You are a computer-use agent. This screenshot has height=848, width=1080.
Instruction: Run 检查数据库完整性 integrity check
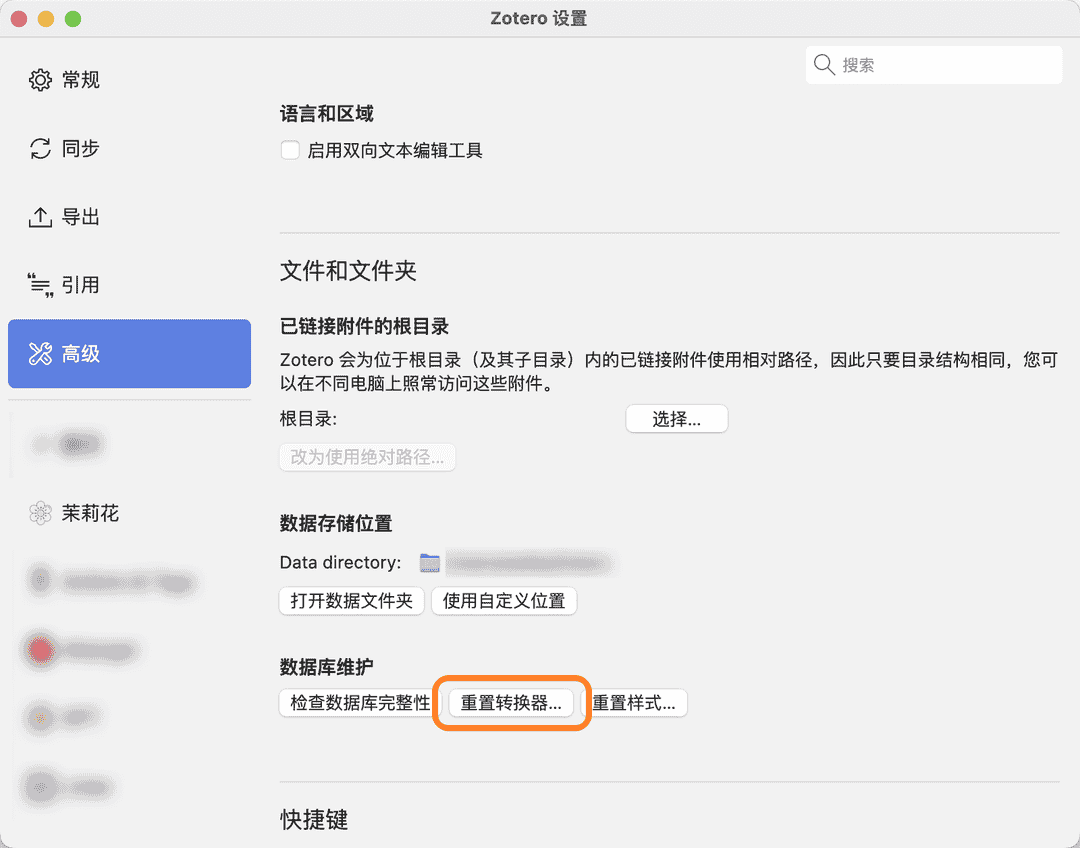tap(356, 703)
